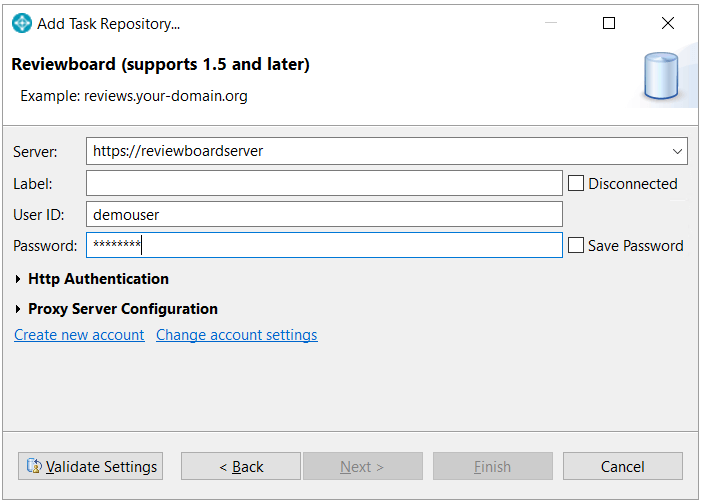The width and height of the screenshot is (704, 501).
Task: Click the Mylyn icon in title bar
Action: point(22,23)
